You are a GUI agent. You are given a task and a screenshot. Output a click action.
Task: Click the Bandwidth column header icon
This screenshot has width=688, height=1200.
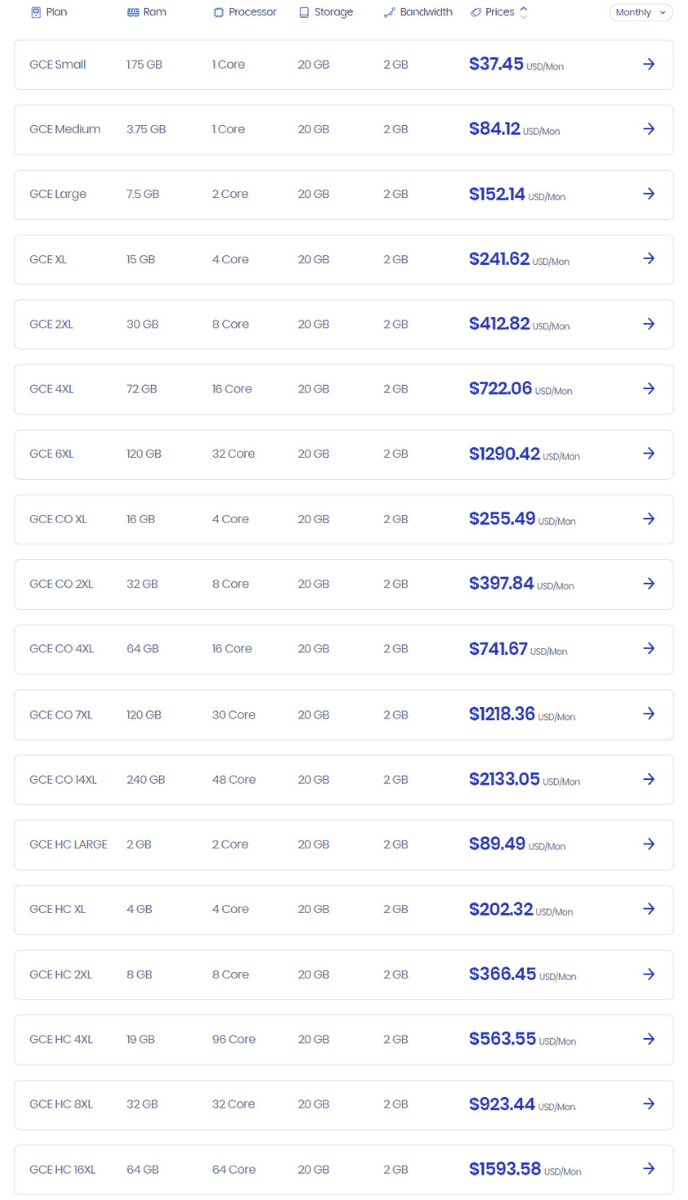pyautogui.click(x=389, y=12)
